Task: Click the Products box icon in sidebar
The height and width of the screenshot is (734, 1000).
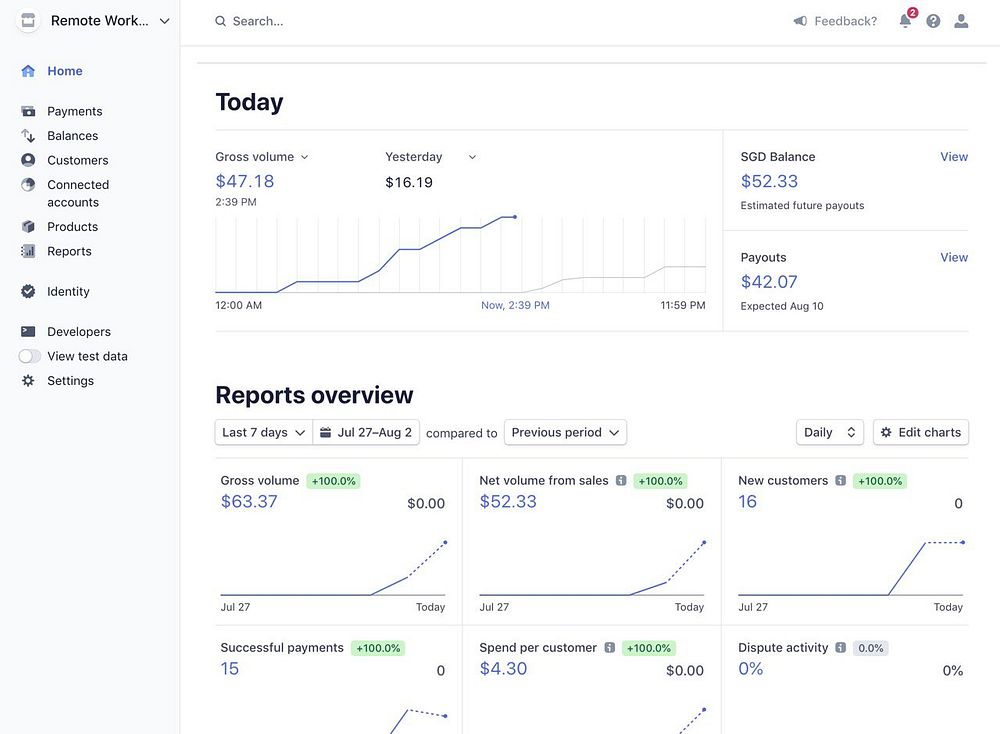Action: coord(28,226)
